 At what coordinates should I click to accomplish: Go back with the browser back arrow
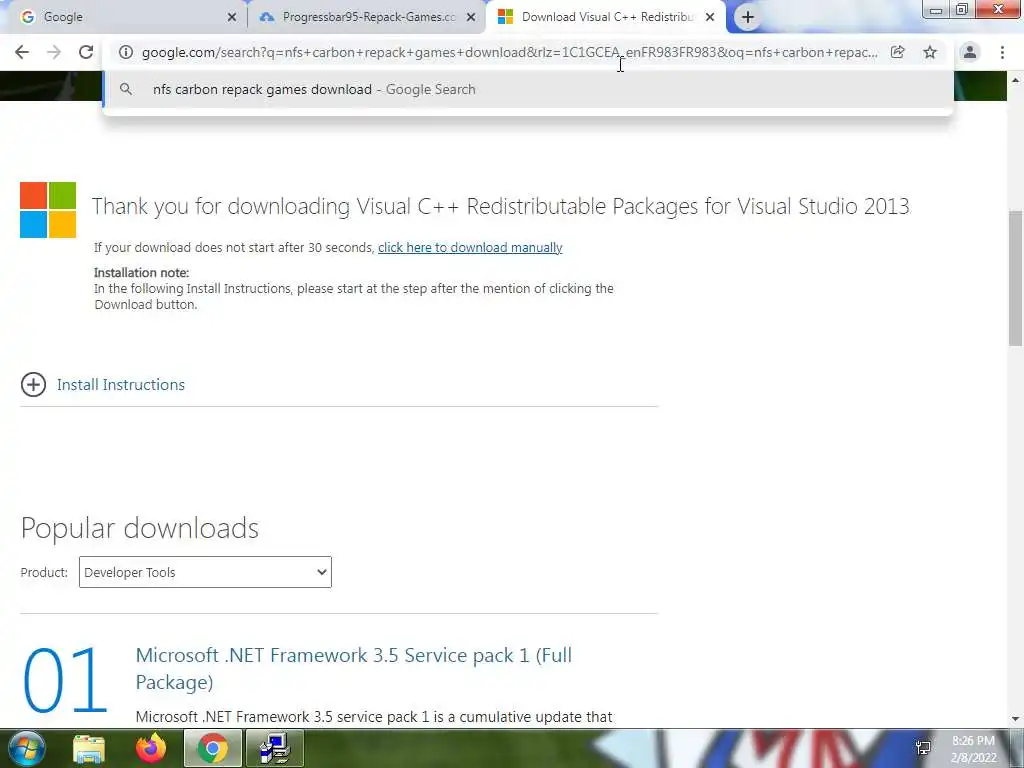[x=22, y=52]
